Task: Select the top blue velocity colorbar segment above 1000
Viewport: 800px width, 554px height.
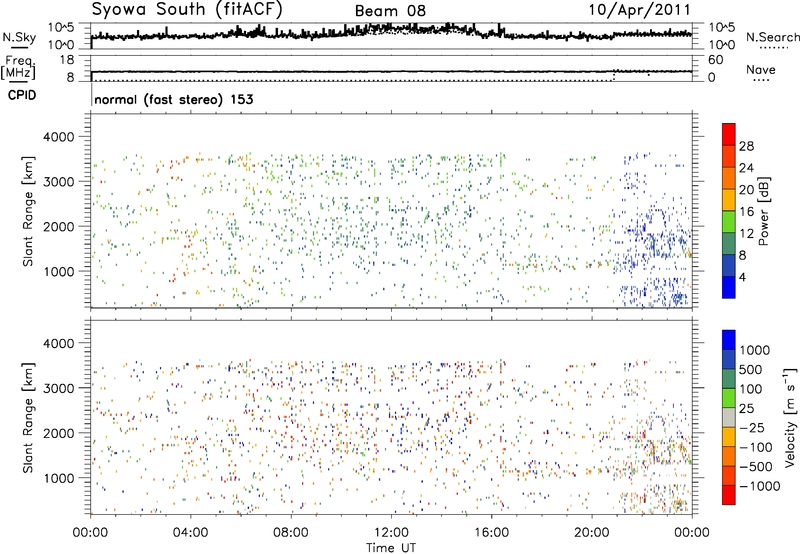Action: click(x=729, y=340)
